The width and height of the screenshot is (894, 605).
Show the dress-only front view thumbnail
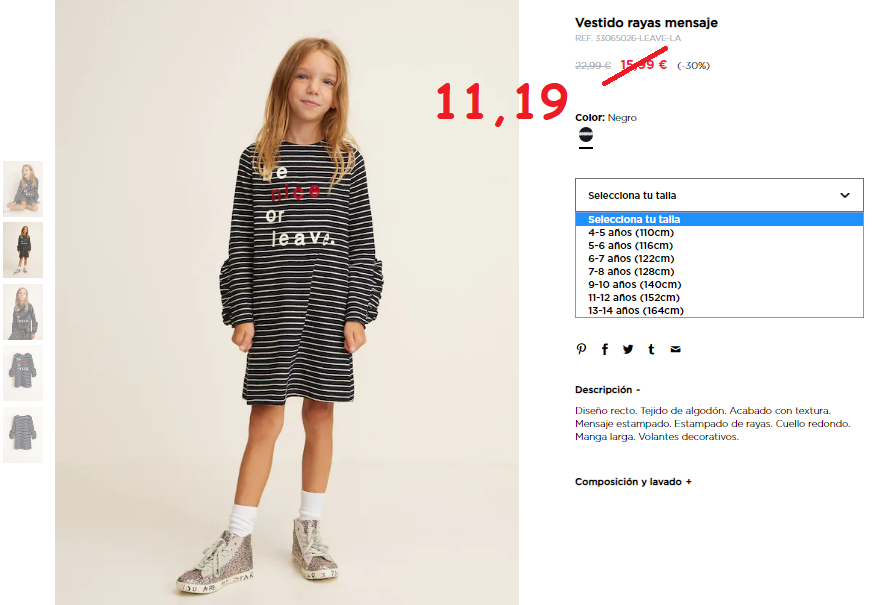coord(23,373)
